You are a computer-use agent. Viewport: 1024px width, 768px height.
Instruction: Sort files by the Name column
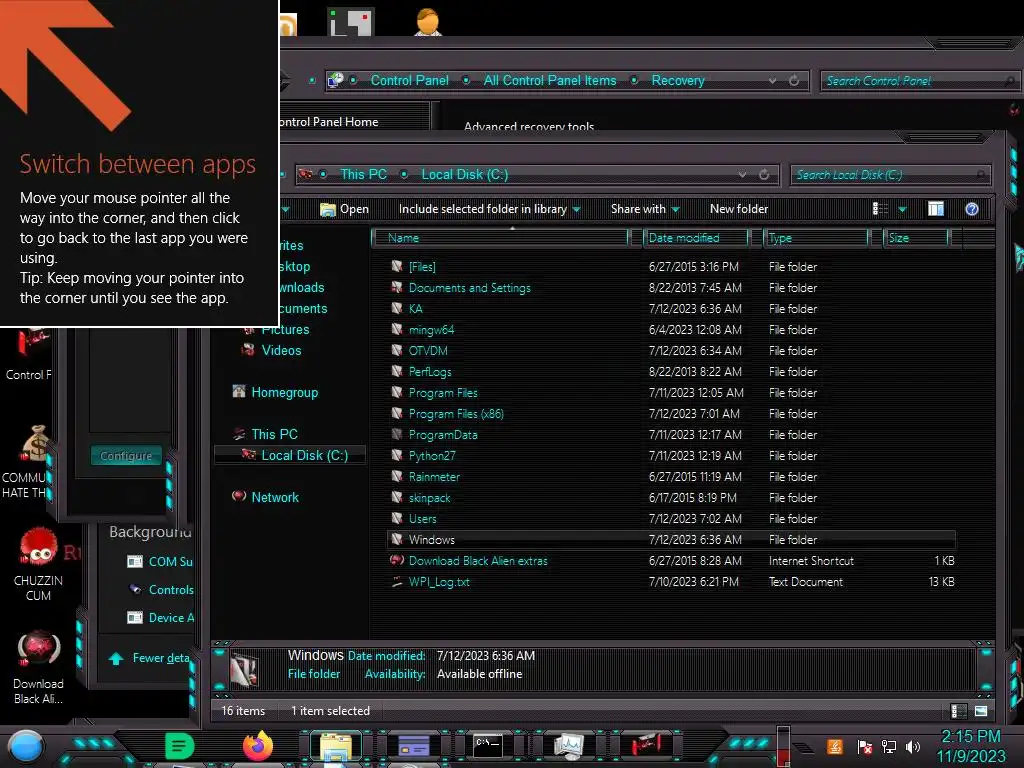pyautogui.click(x=500, y=238)
